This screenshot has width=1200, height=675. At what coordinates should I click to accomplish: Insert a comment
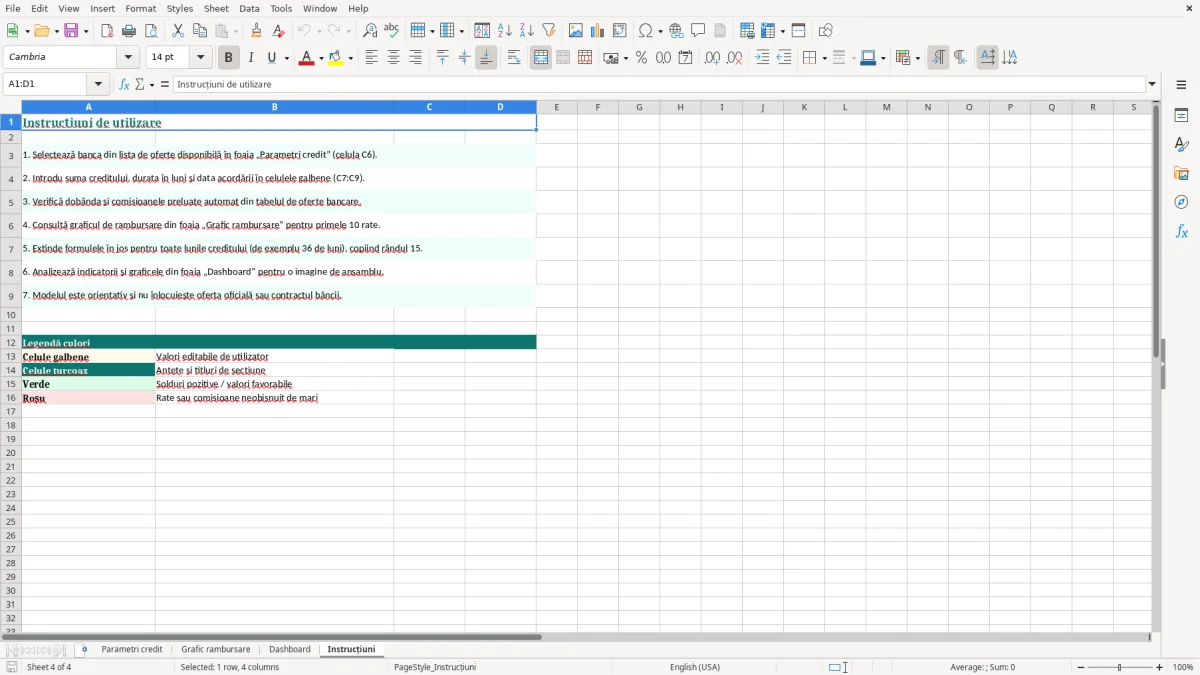click(699, 31)
